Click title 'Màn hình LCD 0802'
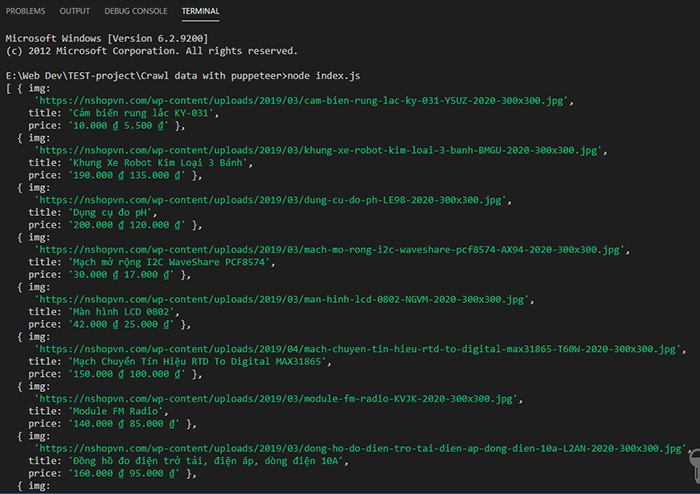This screenshot has height=494, width=700. point(121,312)
